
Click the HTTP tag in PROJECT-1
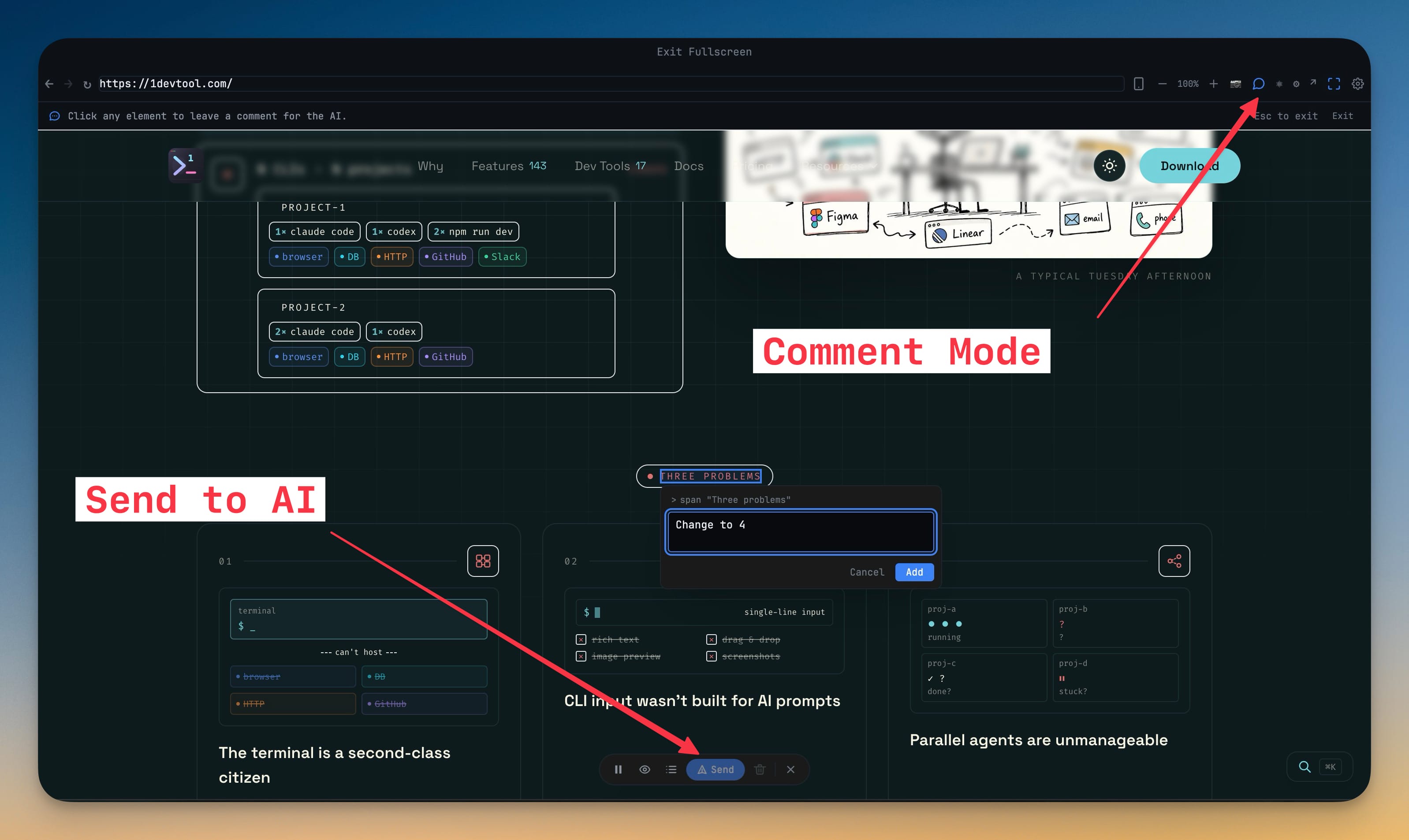click(x=392, y=256)
